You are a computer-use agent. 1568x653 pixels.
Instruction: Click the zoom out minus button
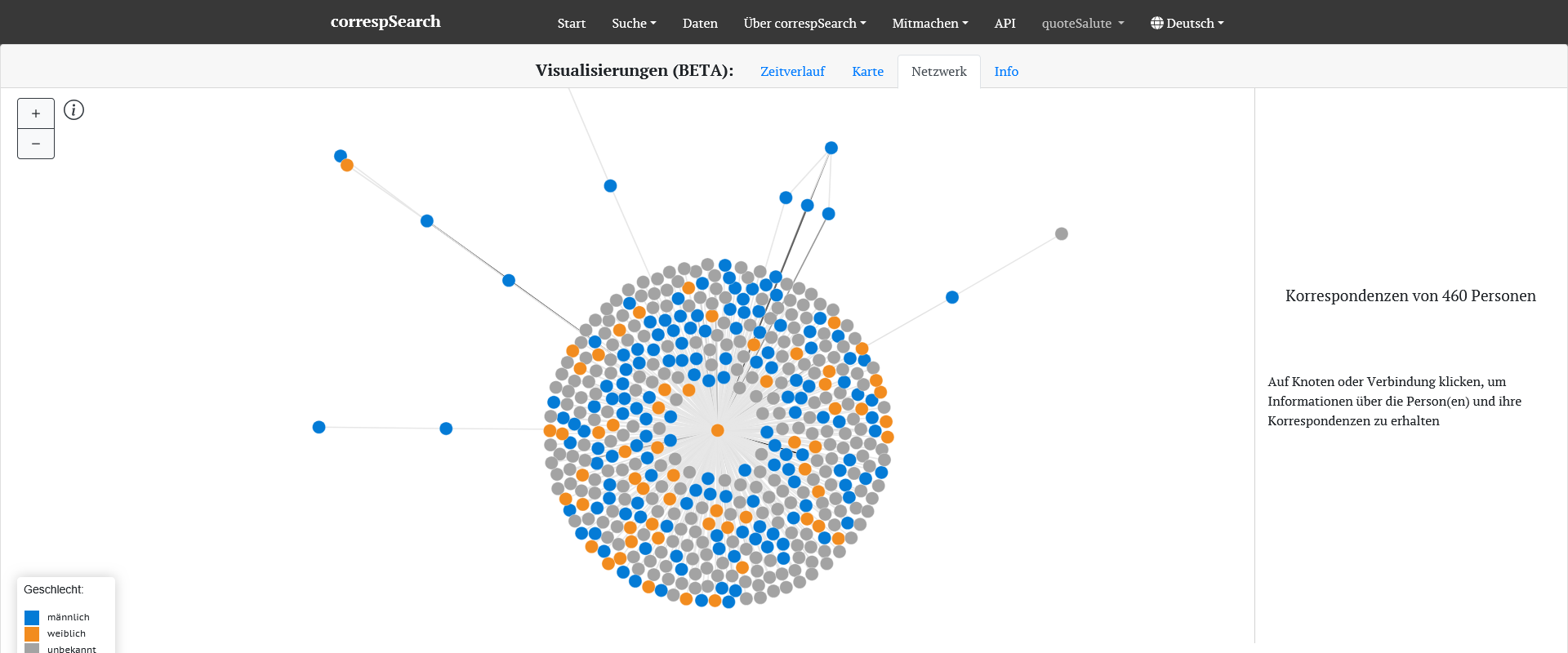36,144
